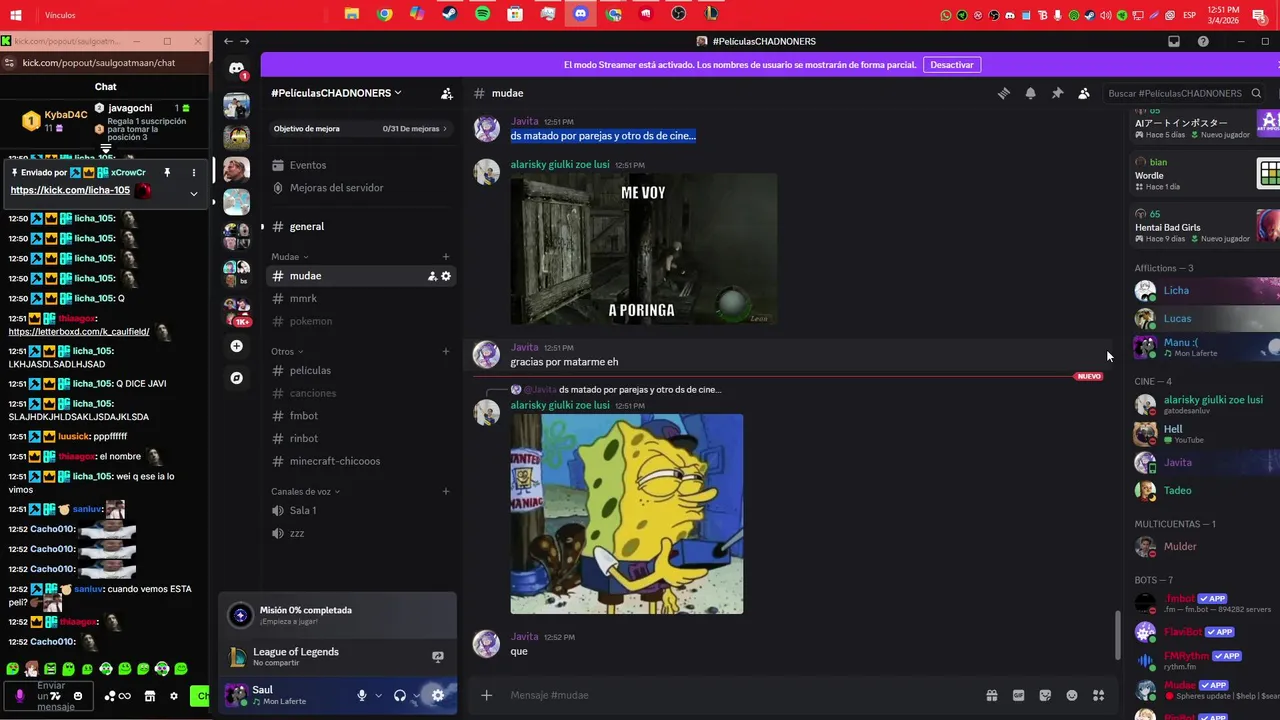Open headphone output options arrow
This screenshot has height=720, width=1280.
(x=416, y=695)
